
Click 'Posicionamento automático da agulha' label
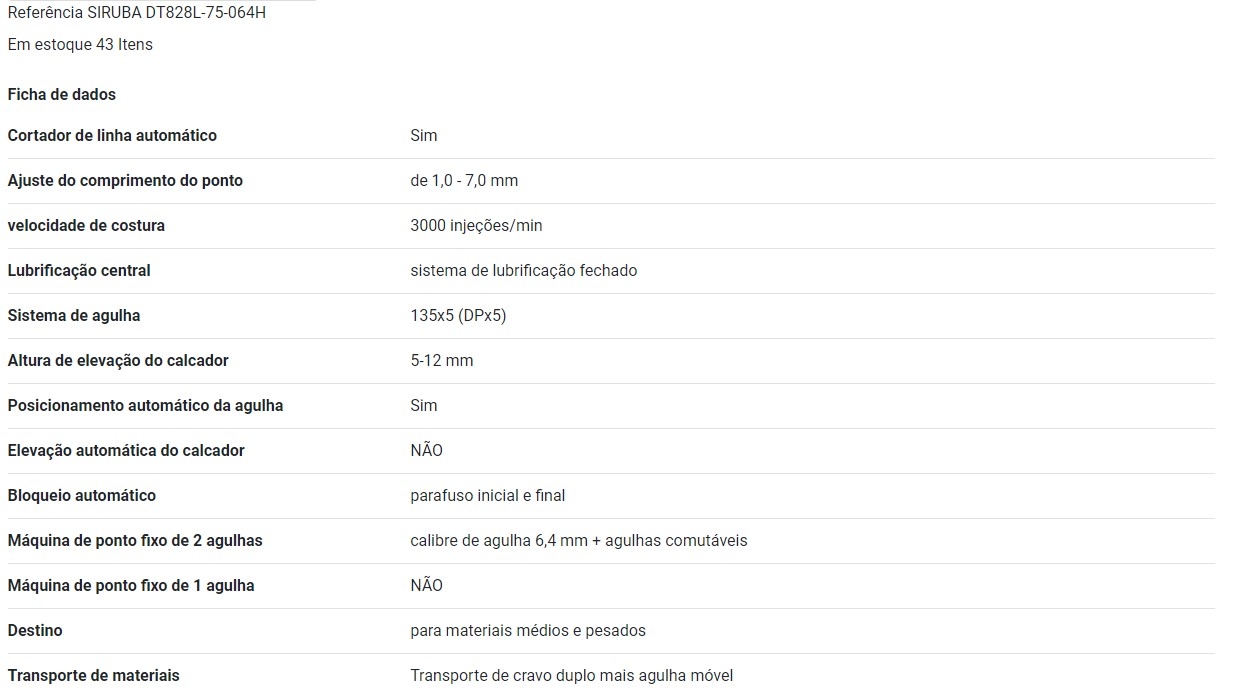point(145,406)
